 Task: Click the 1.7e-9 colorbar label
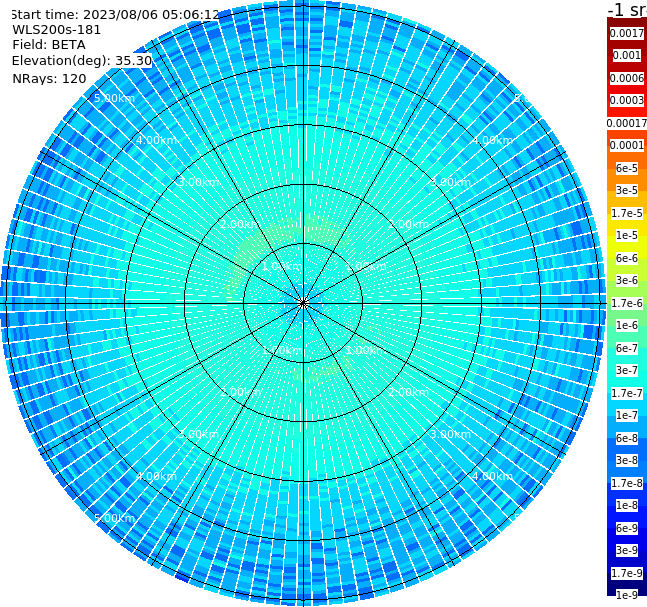(627, 573)
